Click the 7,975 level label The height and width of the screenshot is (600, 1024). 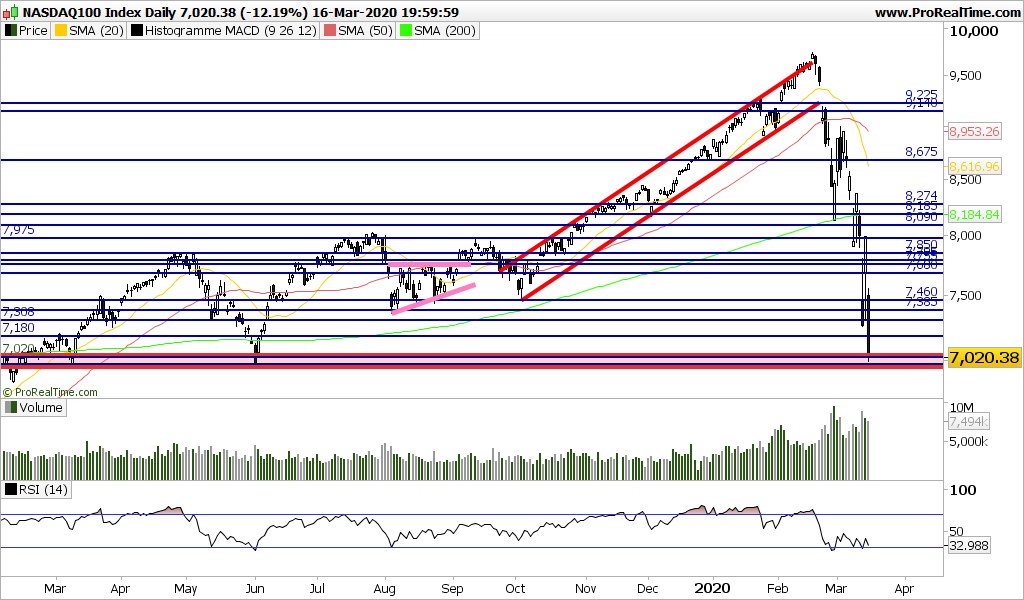click(x=19, y=230)
